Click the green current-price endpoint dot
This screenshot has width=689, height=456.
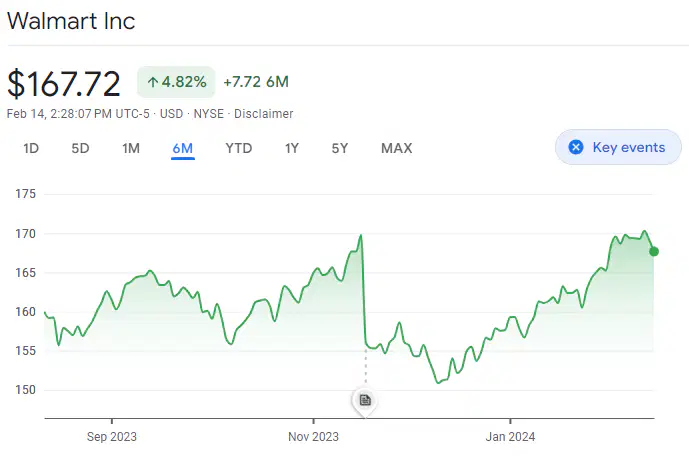[654, 252]
